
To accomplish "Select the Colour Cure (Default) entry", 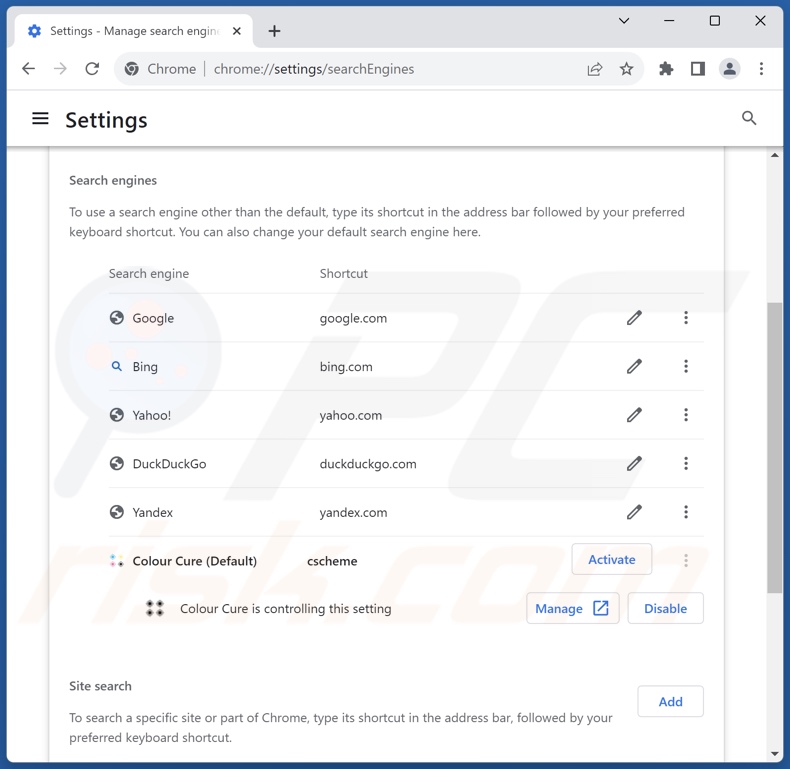I will (x=194, y=561).
